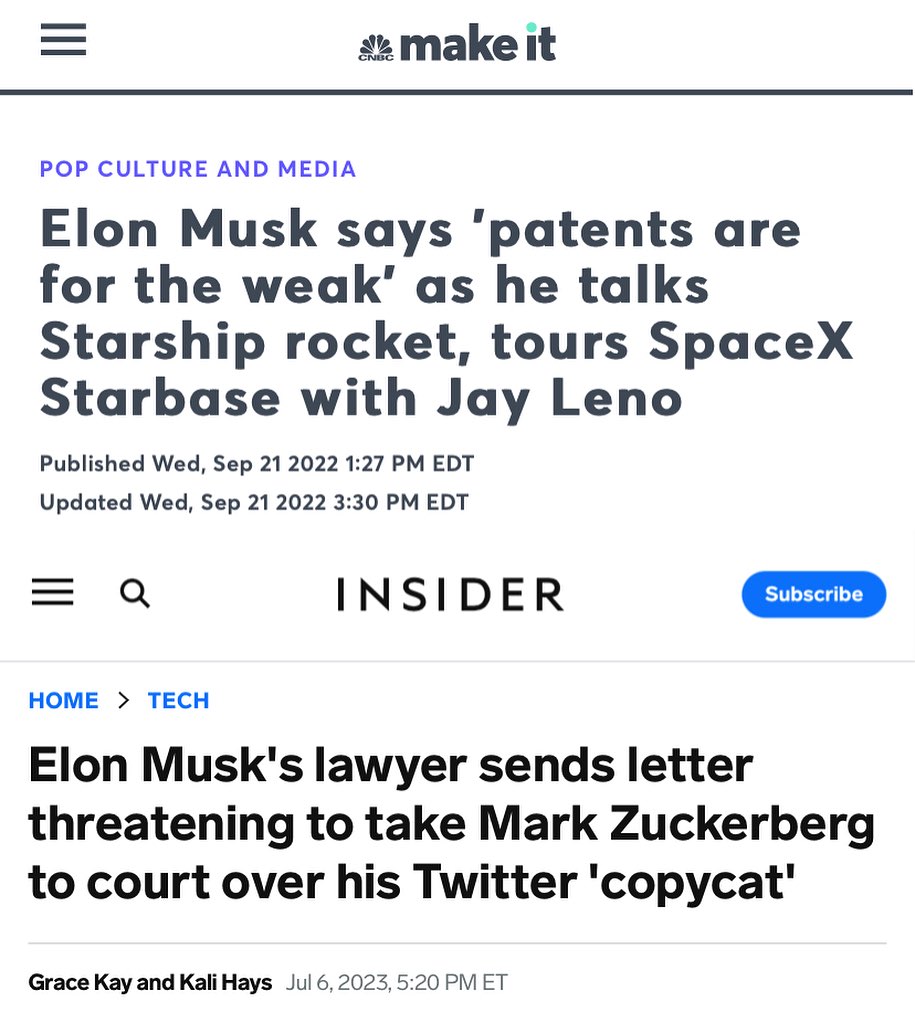Image resolution: width=915 pixels, height=1012 pixels.
Task: Open the search magnifier on Insider
Action: [134, 593]
